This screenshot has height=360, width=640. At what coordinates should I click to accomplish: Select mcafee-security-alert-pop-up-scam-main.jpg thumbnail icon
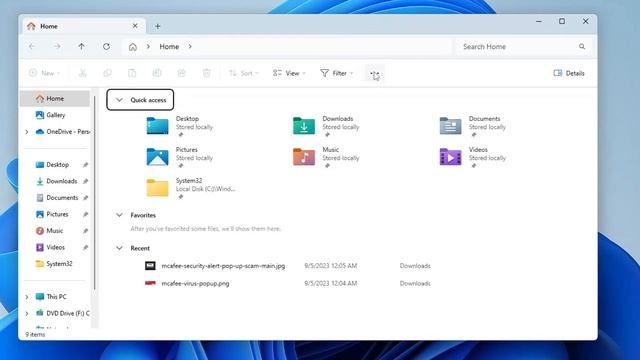pos(150,266)
